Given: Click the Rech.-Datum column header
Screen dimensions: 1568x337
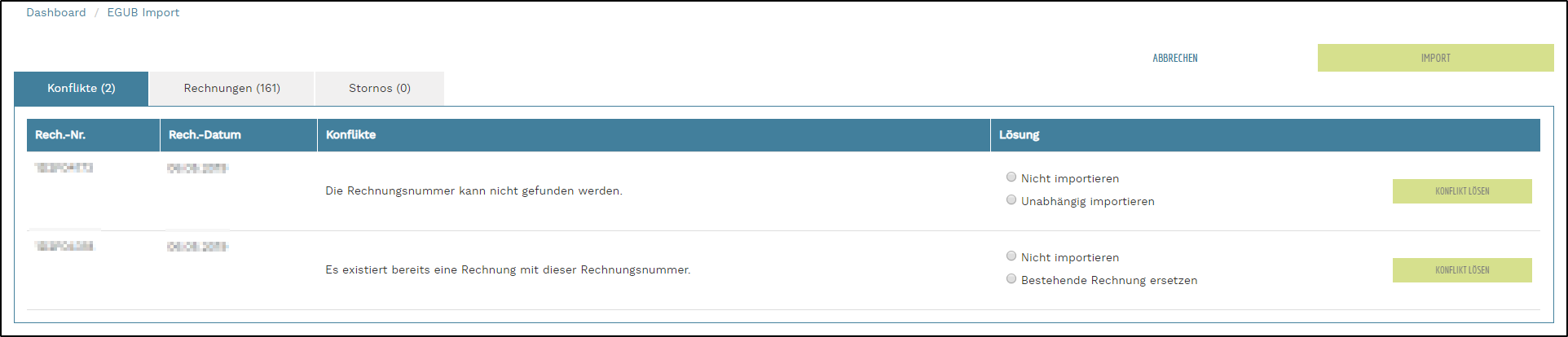Looking at the screenshot, I should click(205, 135).
